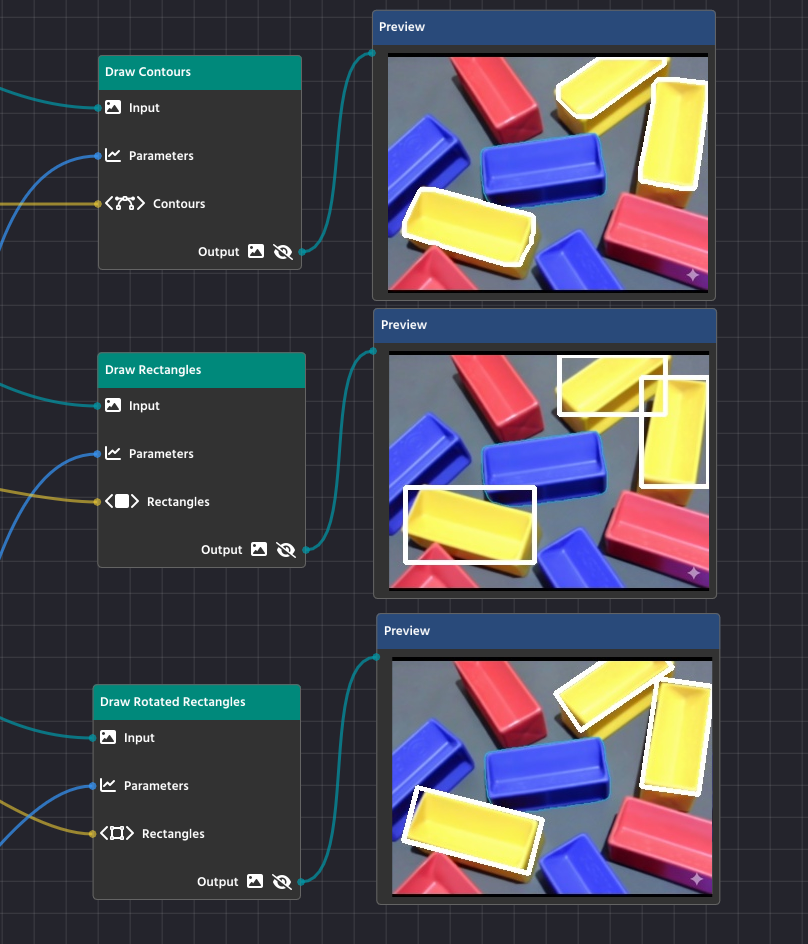Click the image icon beside Draw Rotated Rectangles Input
808x944 pixels.
click(x=108, y=737)
